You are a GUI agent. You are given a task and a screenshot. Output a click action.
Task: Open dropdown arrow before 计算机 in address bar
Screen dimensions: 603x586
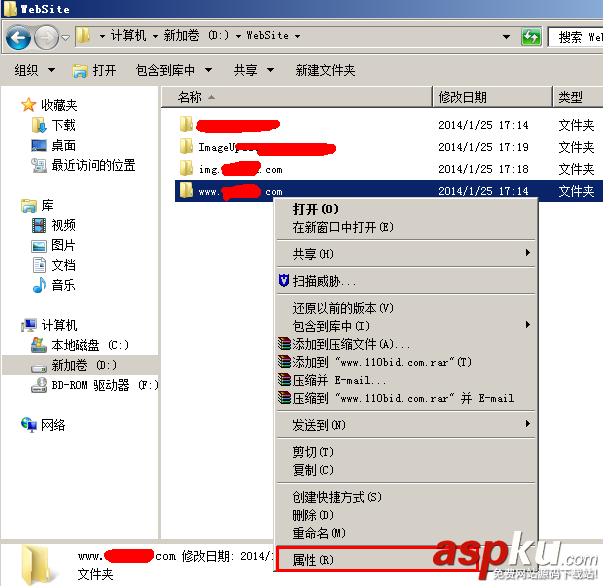pyautogui.click(x=102, y=37)
